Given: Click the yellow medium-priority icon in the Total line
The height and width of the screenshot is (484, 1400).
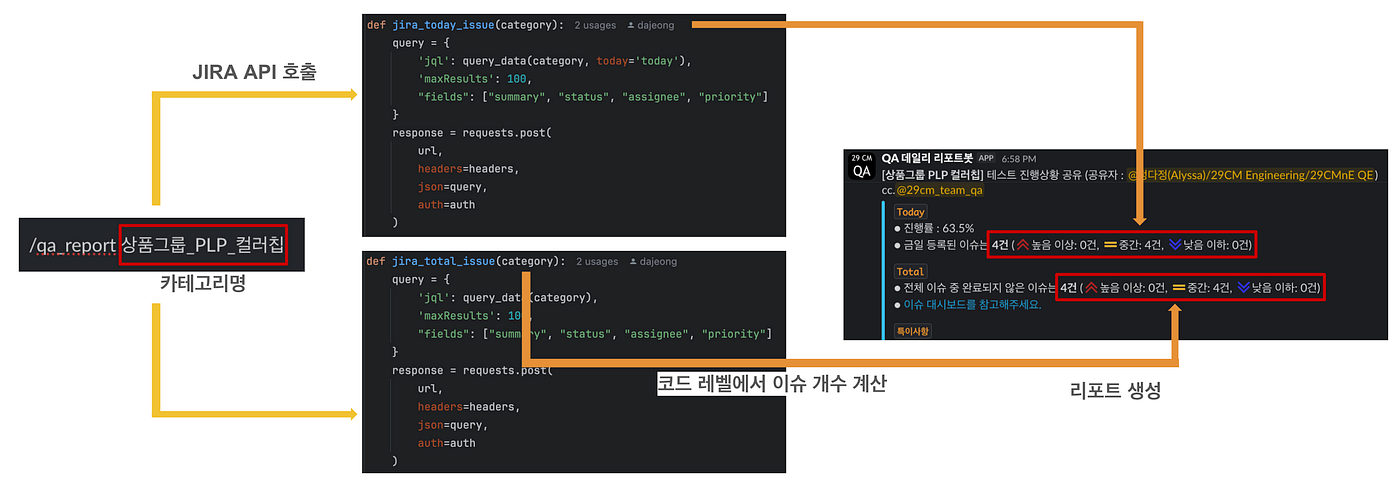Looking at the screenshot, I should click(1178, 288).
